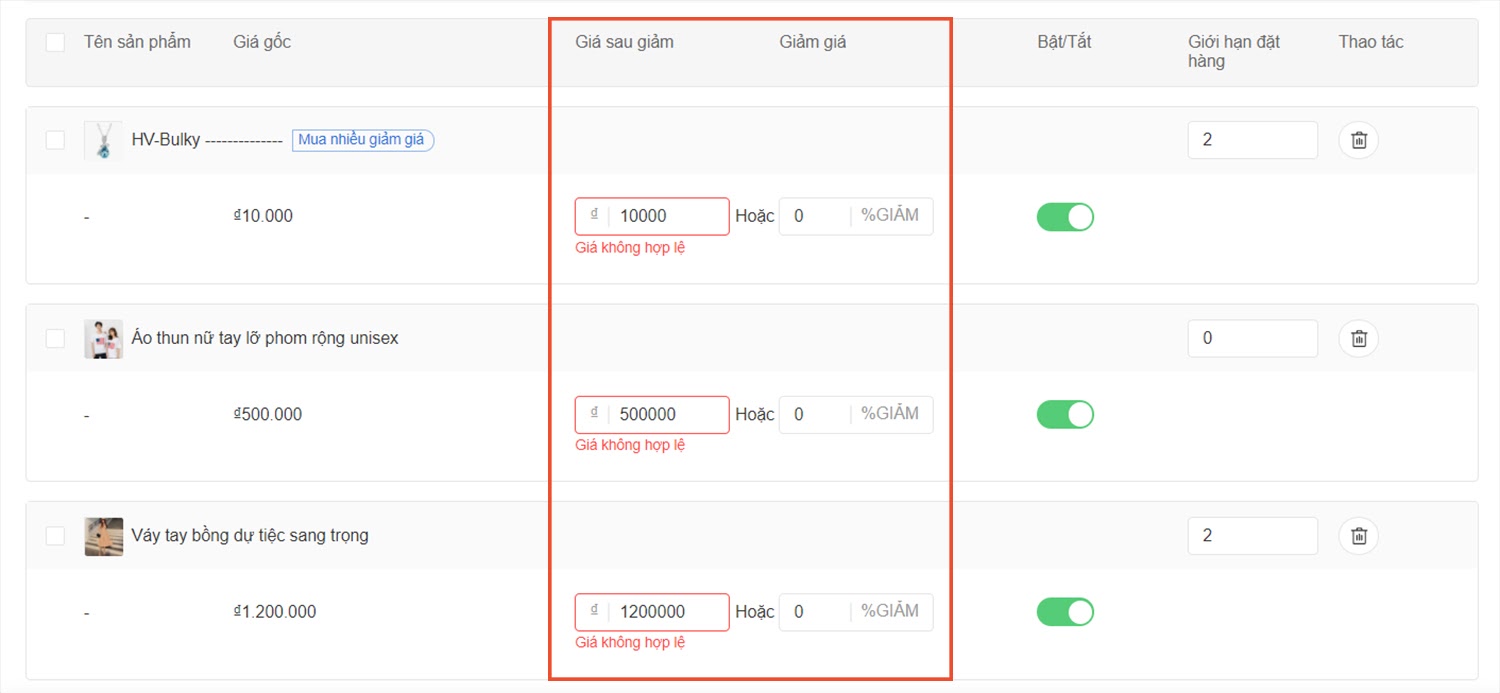This screenshot has width=1500, height=693.
Task: Disable the Áo thun nữ discount switch
Action: pos(1065,414)
